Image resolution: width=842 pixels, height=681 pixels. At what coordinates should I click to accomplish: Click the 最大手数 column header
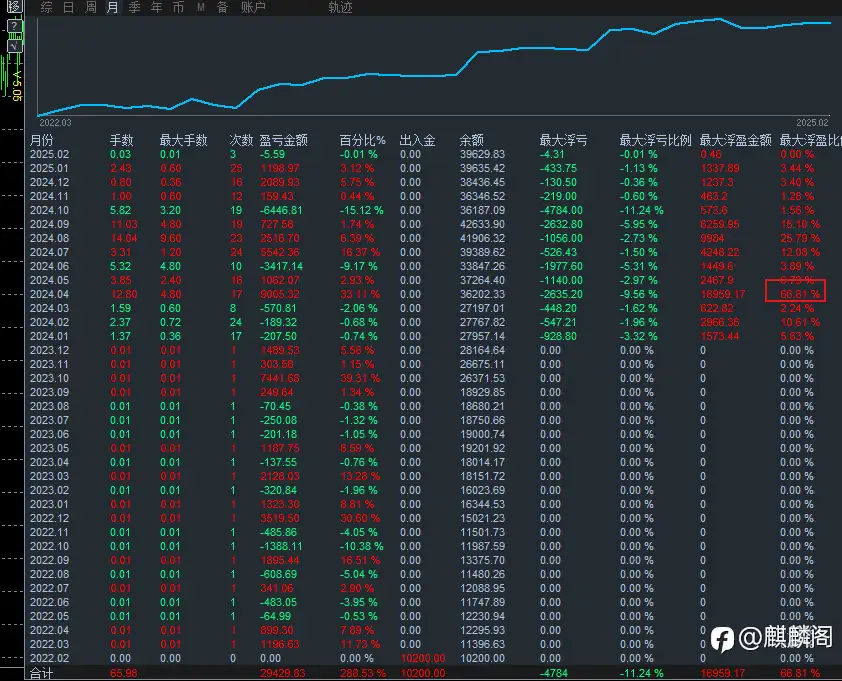183,140
